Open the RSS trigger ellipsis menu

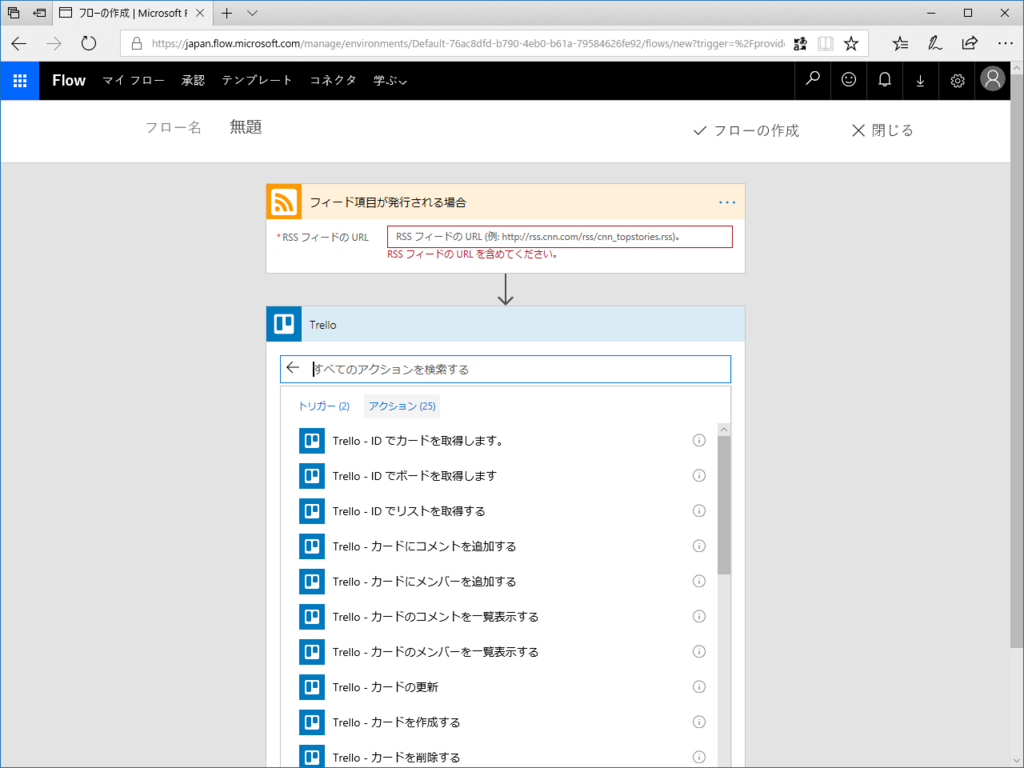point(727,202)
